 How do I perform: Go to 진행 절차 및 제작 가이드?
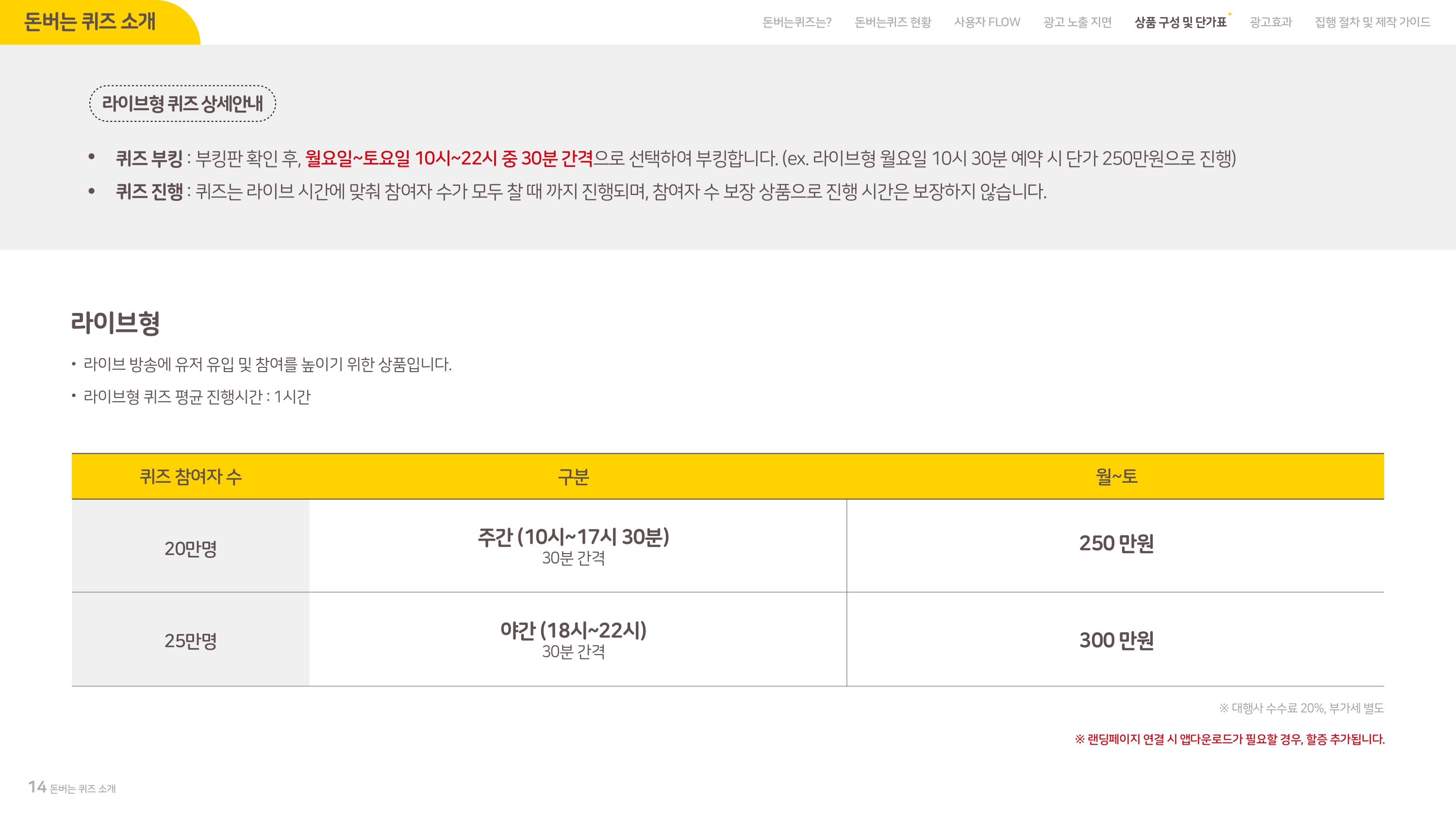(x=1373, y=22)
